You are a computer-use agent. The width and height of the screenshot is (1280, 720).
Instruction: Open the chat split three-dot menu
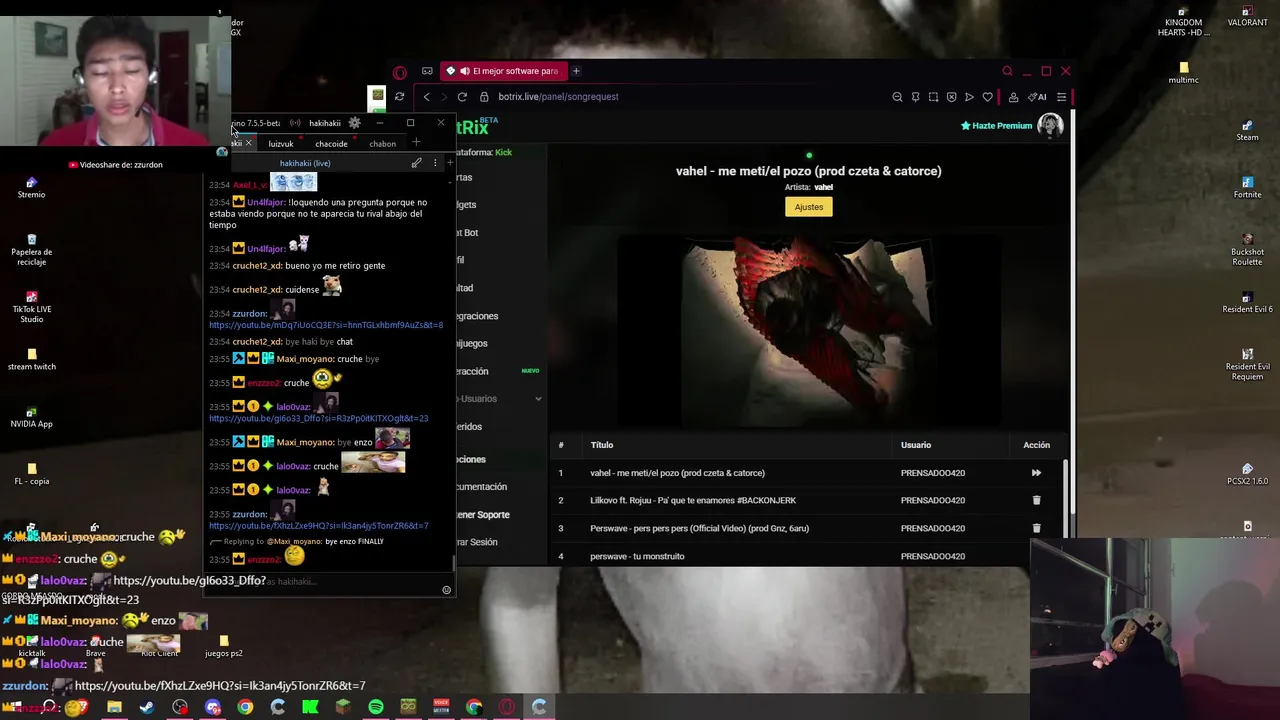point(435,163)
